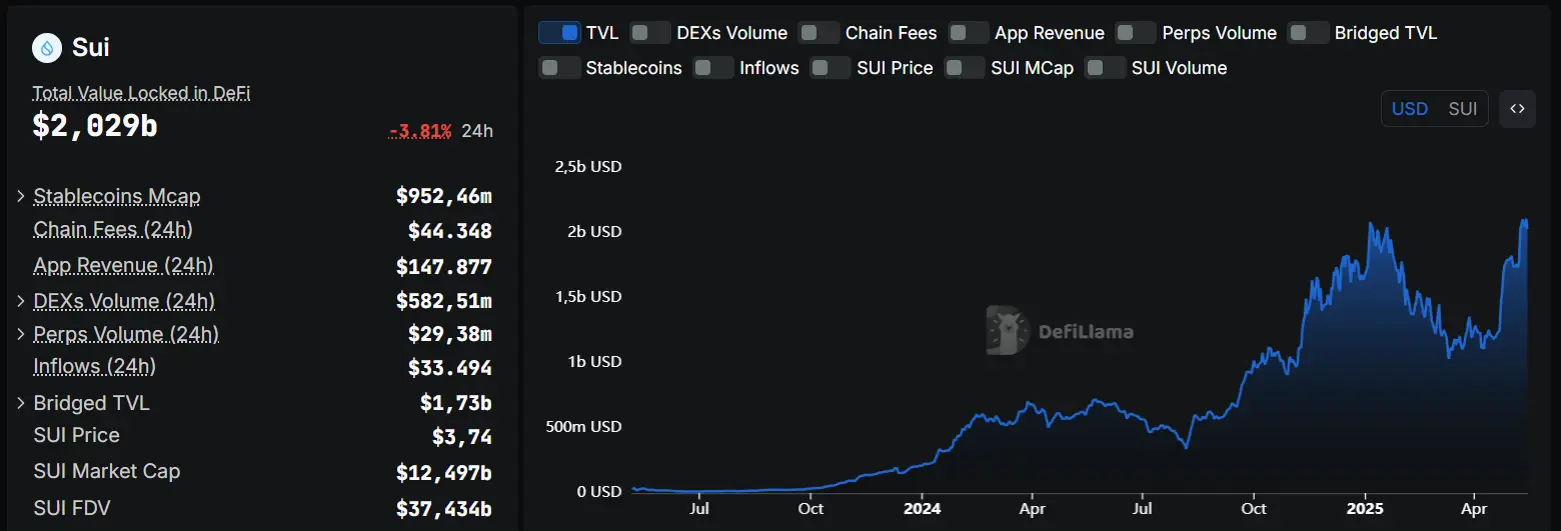Image resolution: width=1561 pixels, height=531 pixels.
Task: Expand the Perps Volume (24h) row
Action: tap(21, 334)
